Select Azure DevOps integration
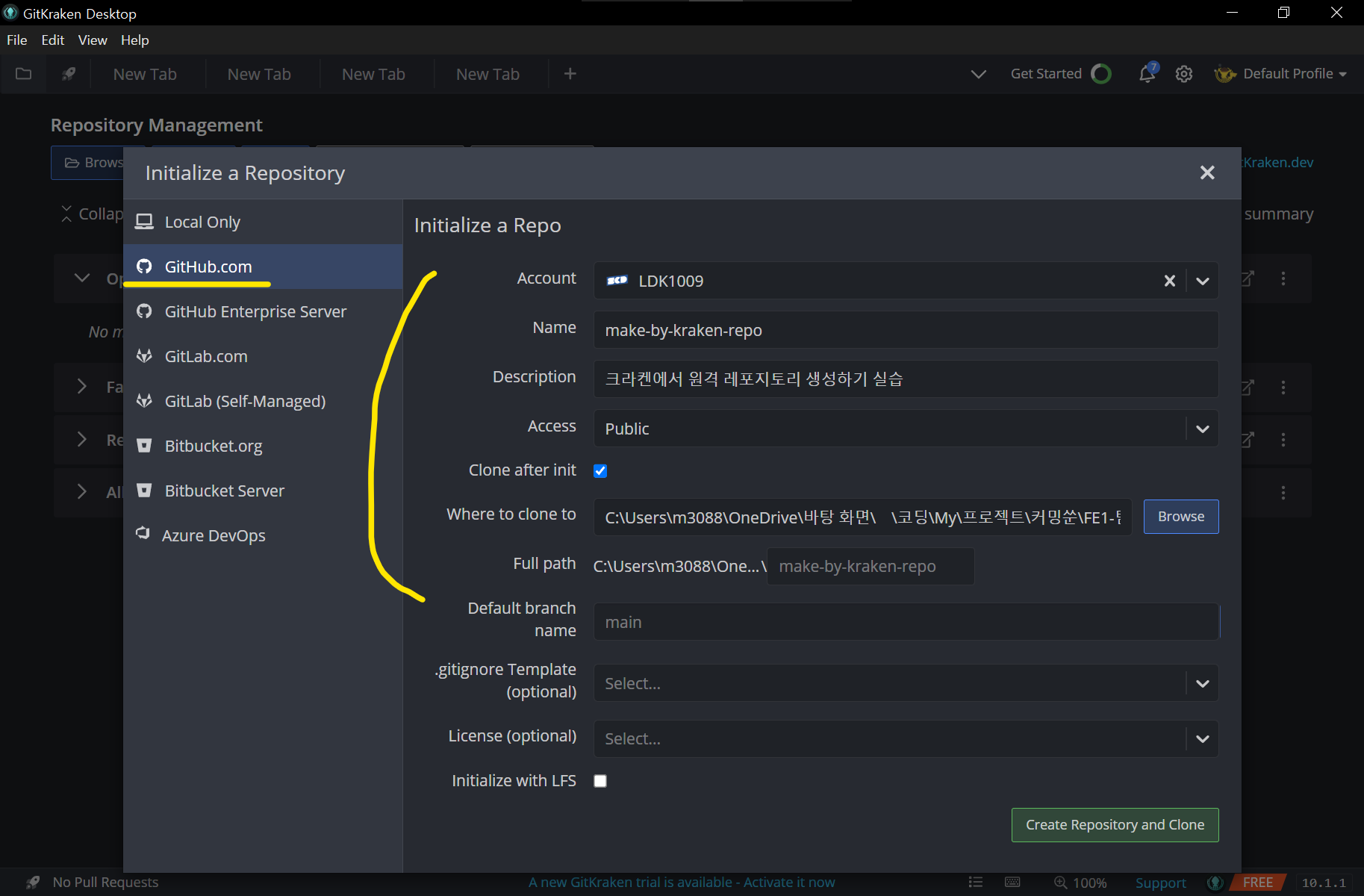Viewport: 1364px width, 896px height. [263, 535]
